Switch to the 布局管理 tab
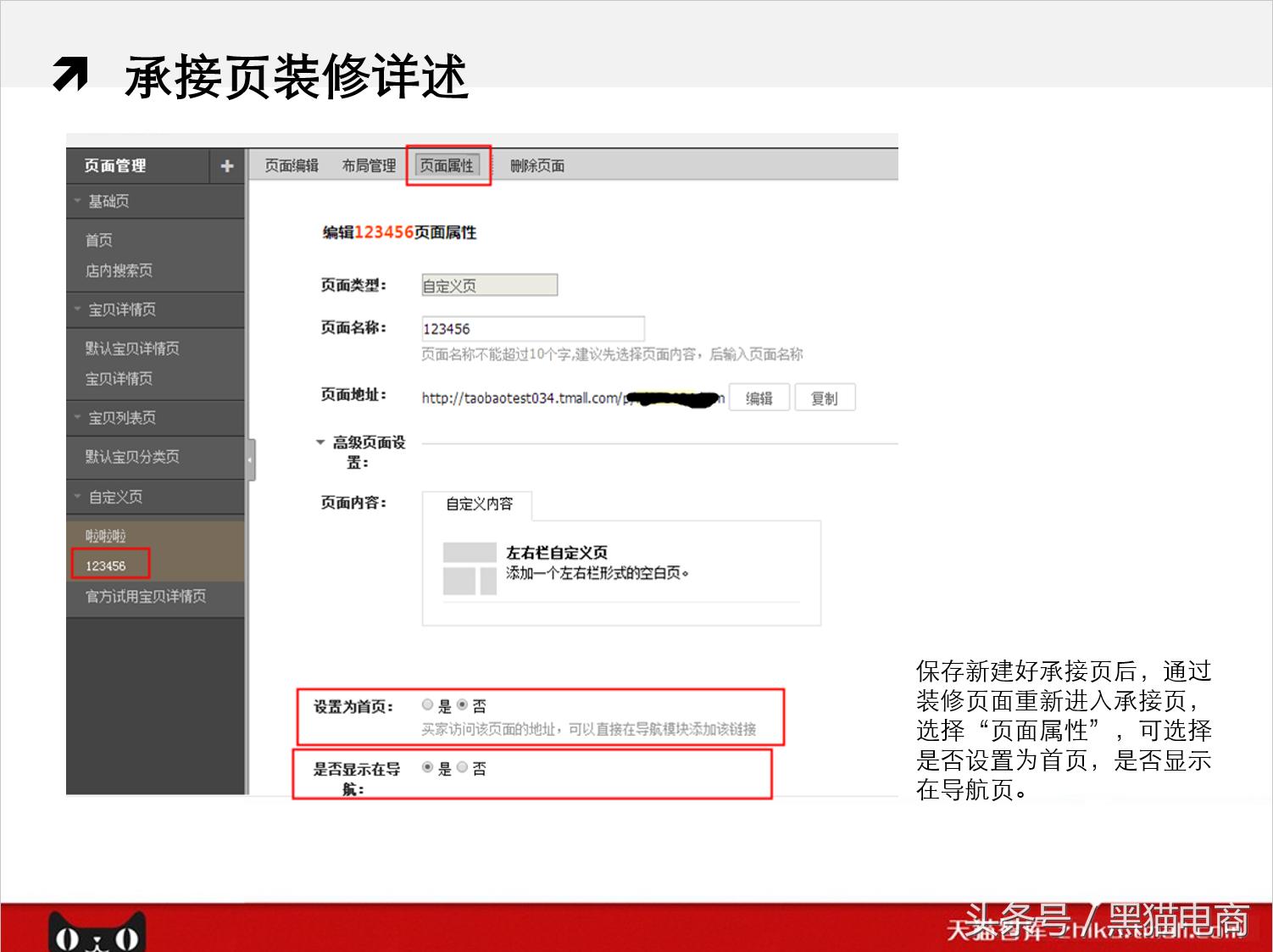1273x952 pixels. (370, 165)
